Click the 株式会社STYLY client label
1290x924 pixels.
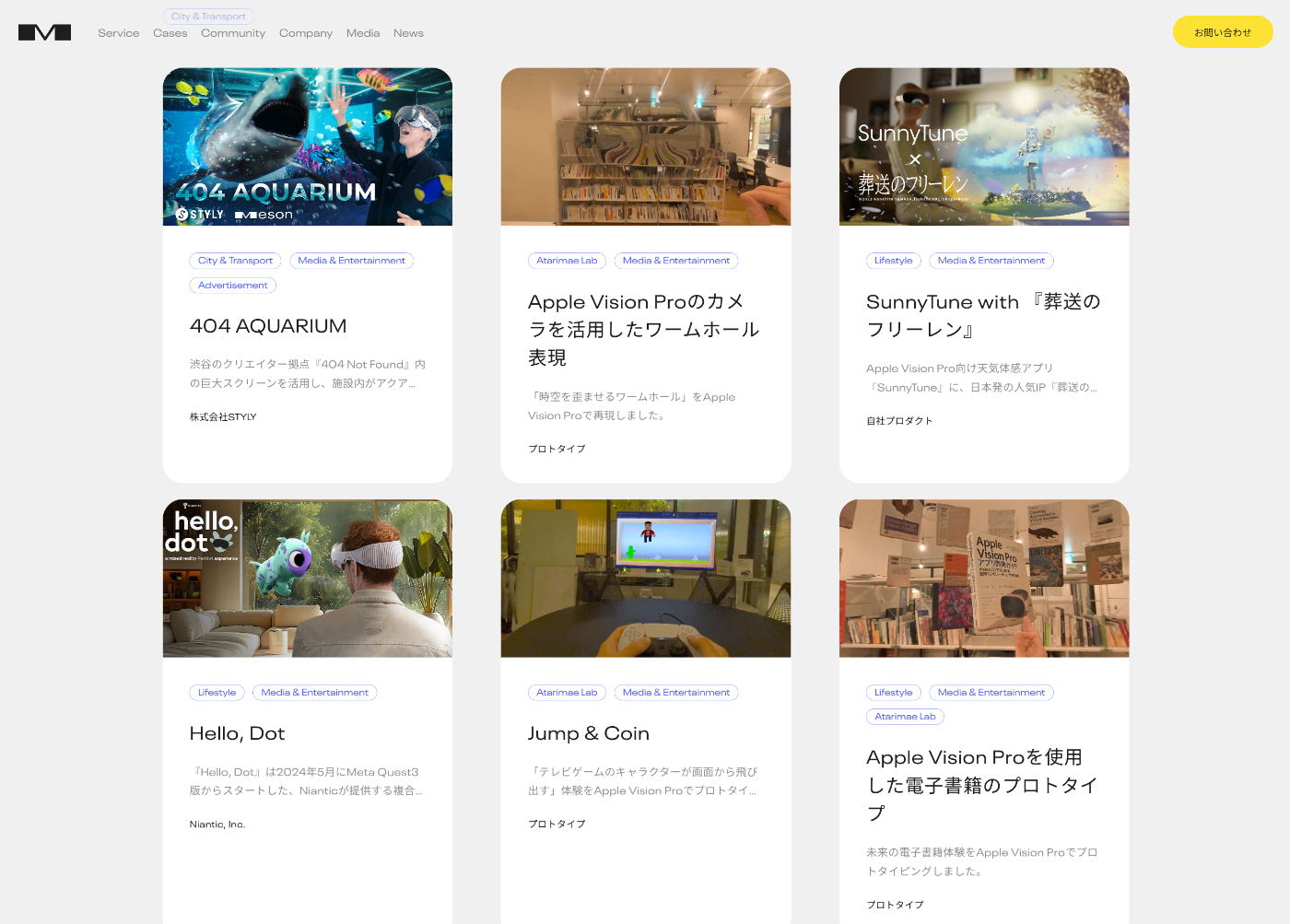point(223,417)
